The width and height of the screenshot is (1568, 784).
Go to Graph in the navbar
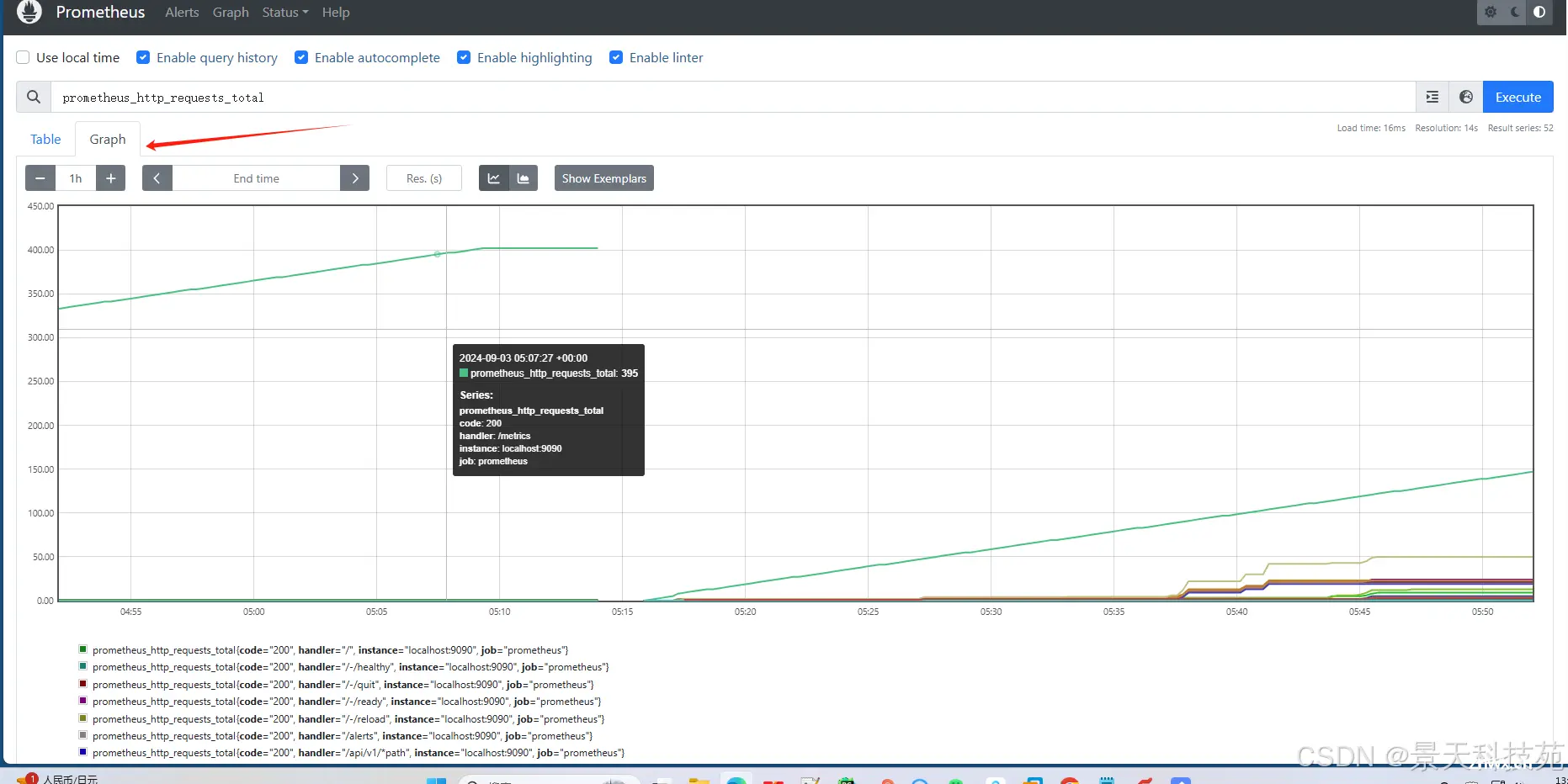point(231,12)
